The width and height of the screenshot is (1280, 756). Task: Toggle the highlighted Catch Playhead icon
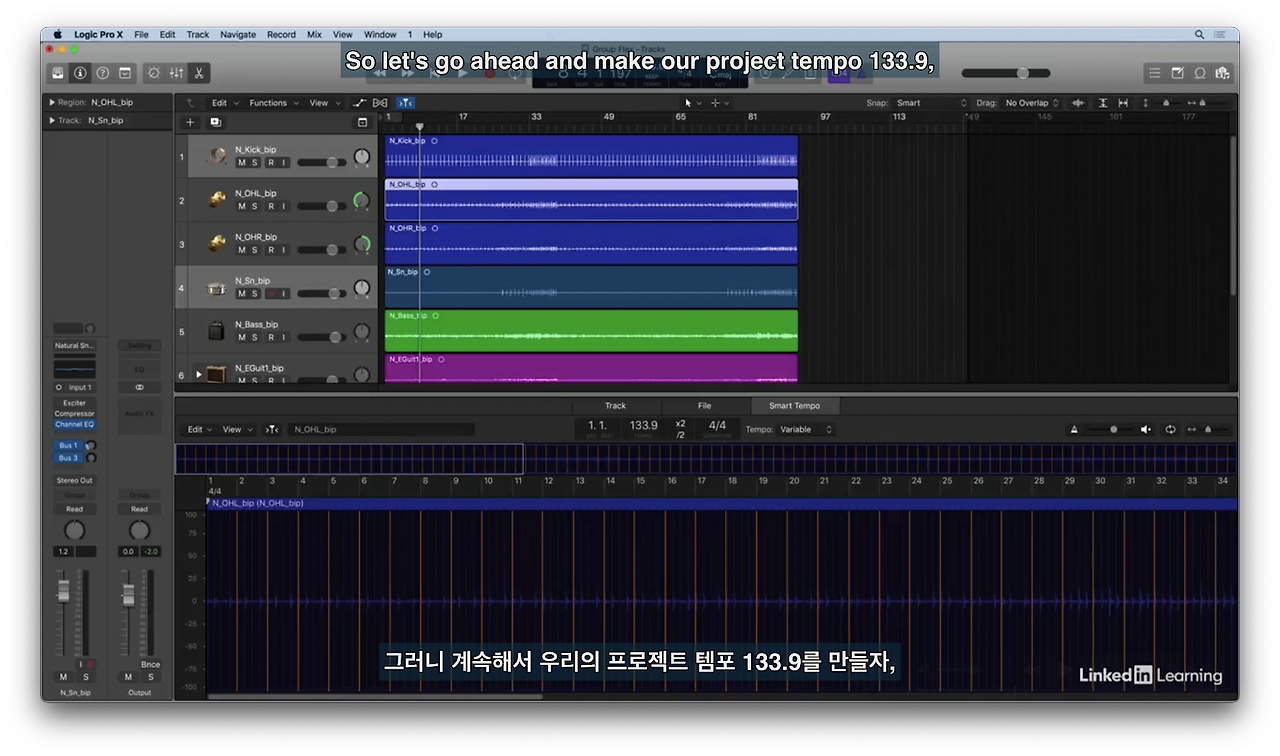[405, 103]
